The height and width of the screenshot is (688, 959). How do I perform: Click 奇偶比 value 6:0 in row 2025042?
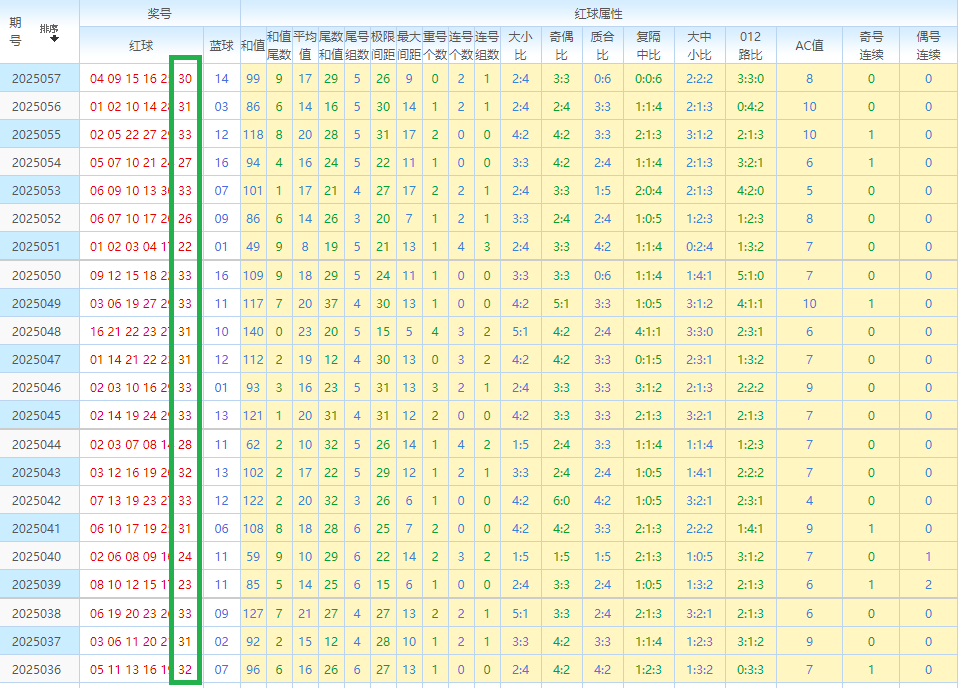(561, 500)
